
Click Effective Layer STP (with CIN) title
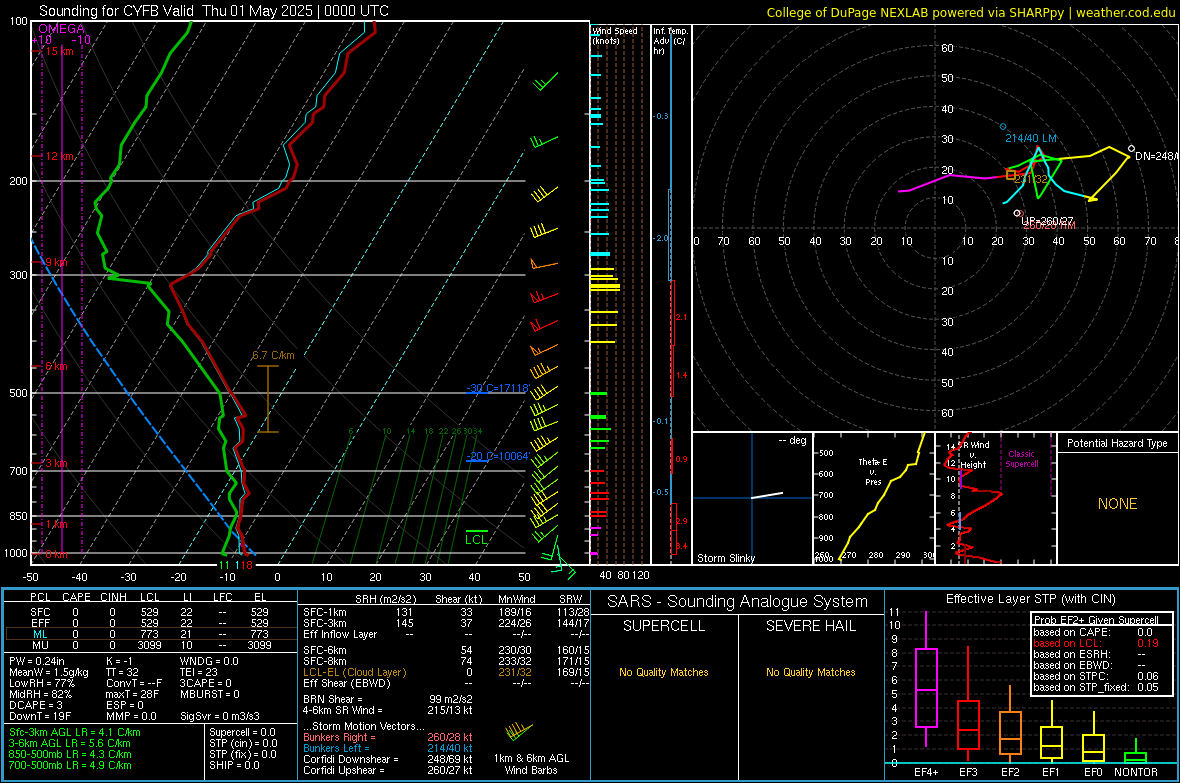[x=1030, y=599]
